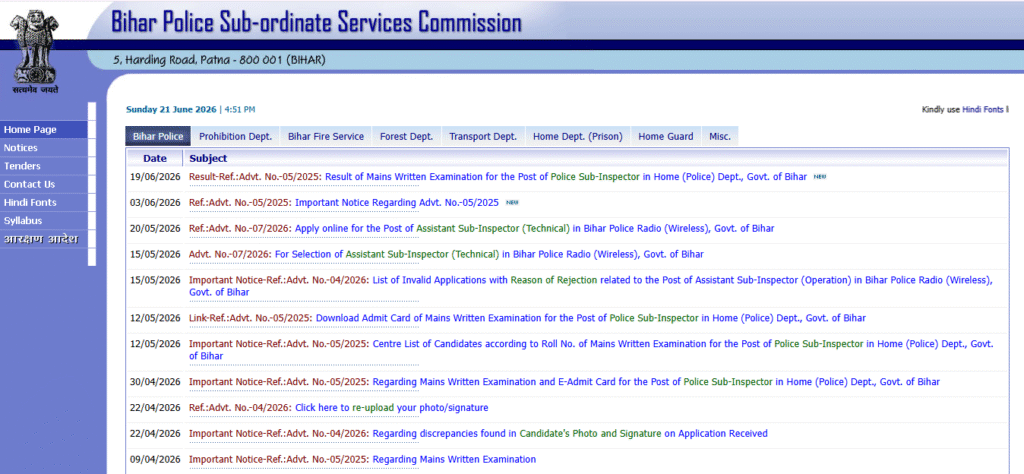Open the Home Guard tab
This screenshot has width=1024, height=474.
point(665,136)
